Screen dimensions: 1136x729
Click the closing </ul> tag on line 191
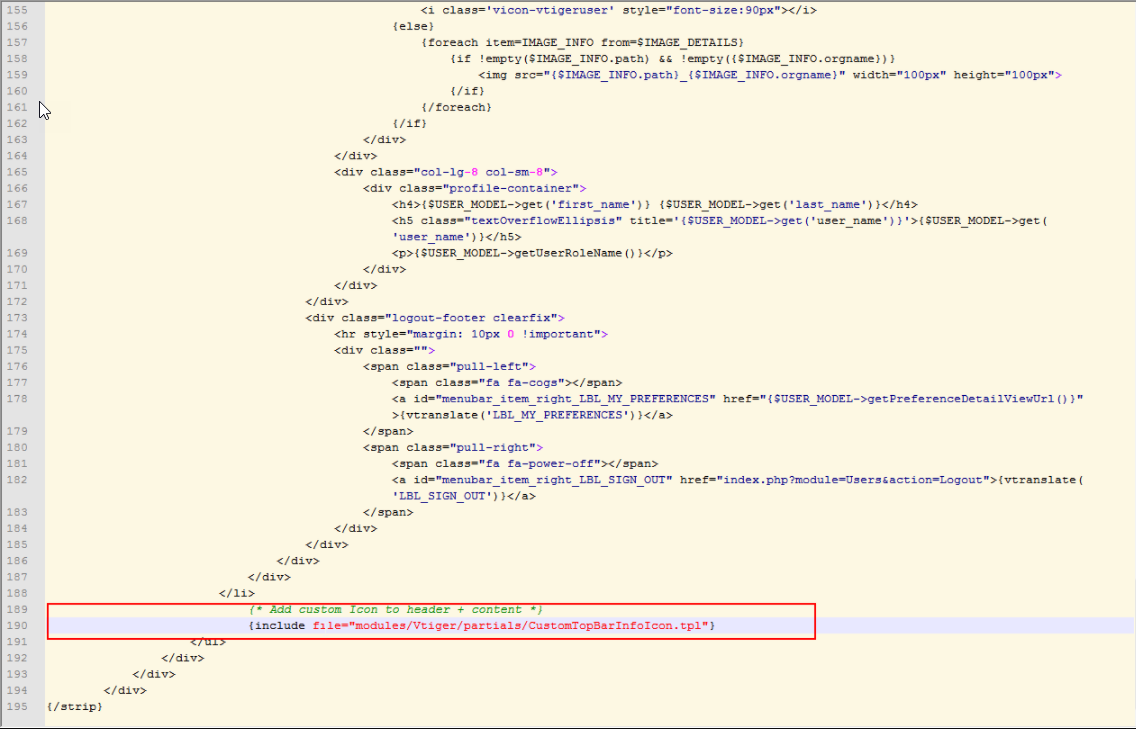pyautogui.click(x=208, y=642)
